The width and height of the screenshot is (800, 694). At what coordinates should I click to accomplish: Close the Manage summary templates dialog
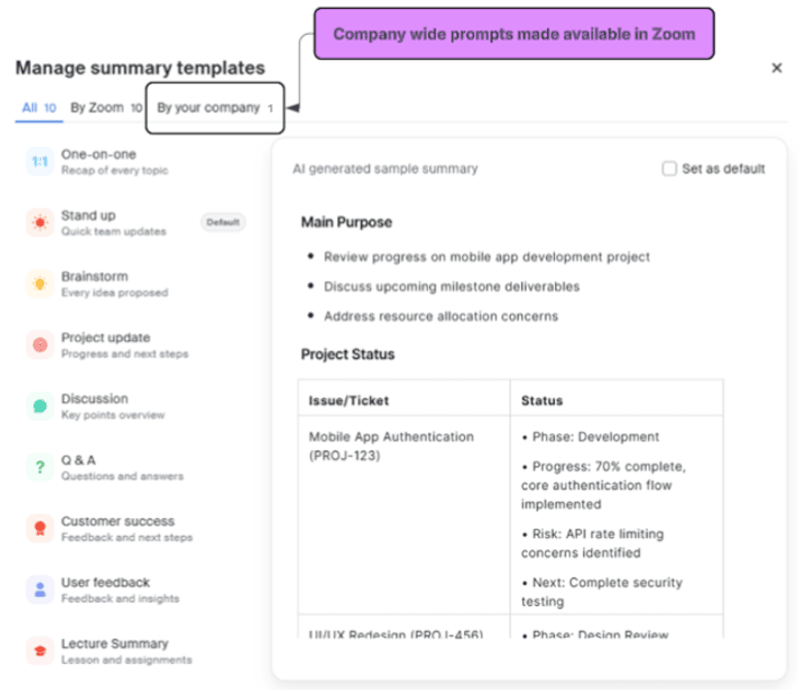(x=777, y=68)
